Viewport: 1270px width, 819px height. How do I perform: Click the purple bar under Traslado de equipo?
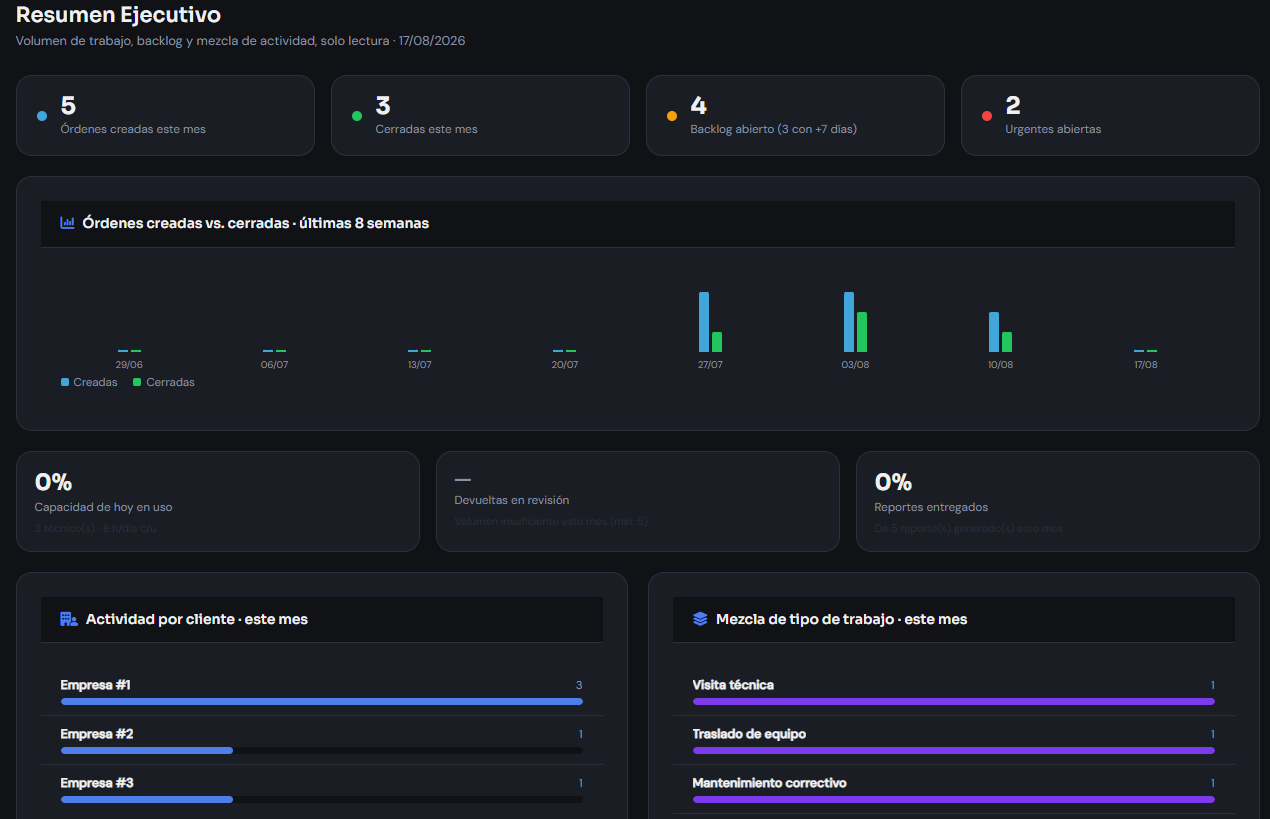(x=954, y=751)
